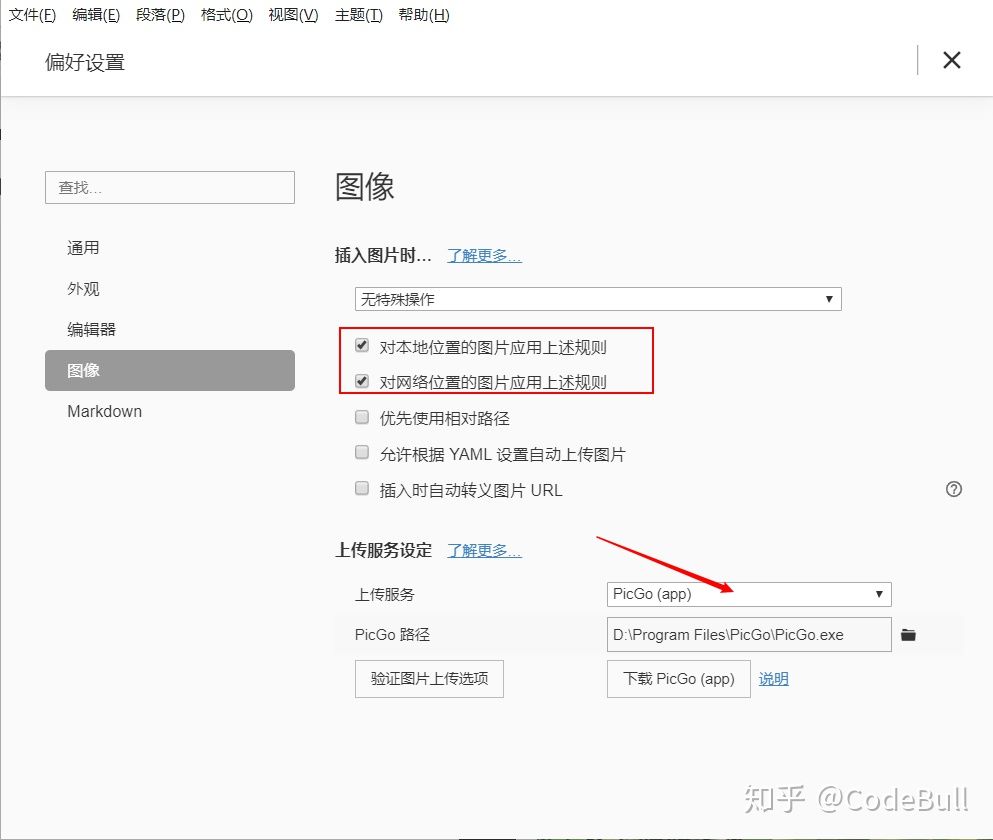Viewport: 993px width, 840px height.
Task: Open the 说明 link next to download
Action: click(x=773, y=678)
